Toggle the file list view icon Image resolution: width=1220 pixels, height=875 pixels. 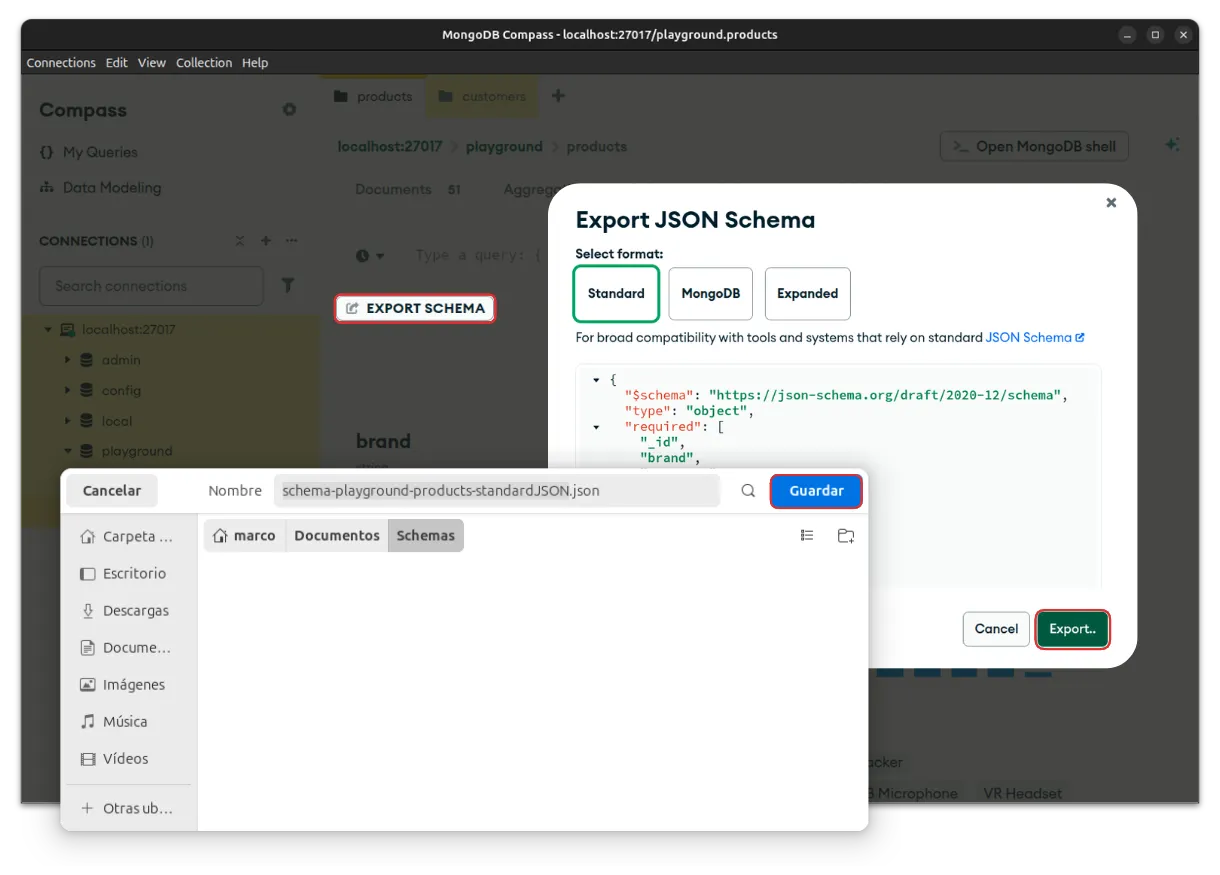pos(807,536)
